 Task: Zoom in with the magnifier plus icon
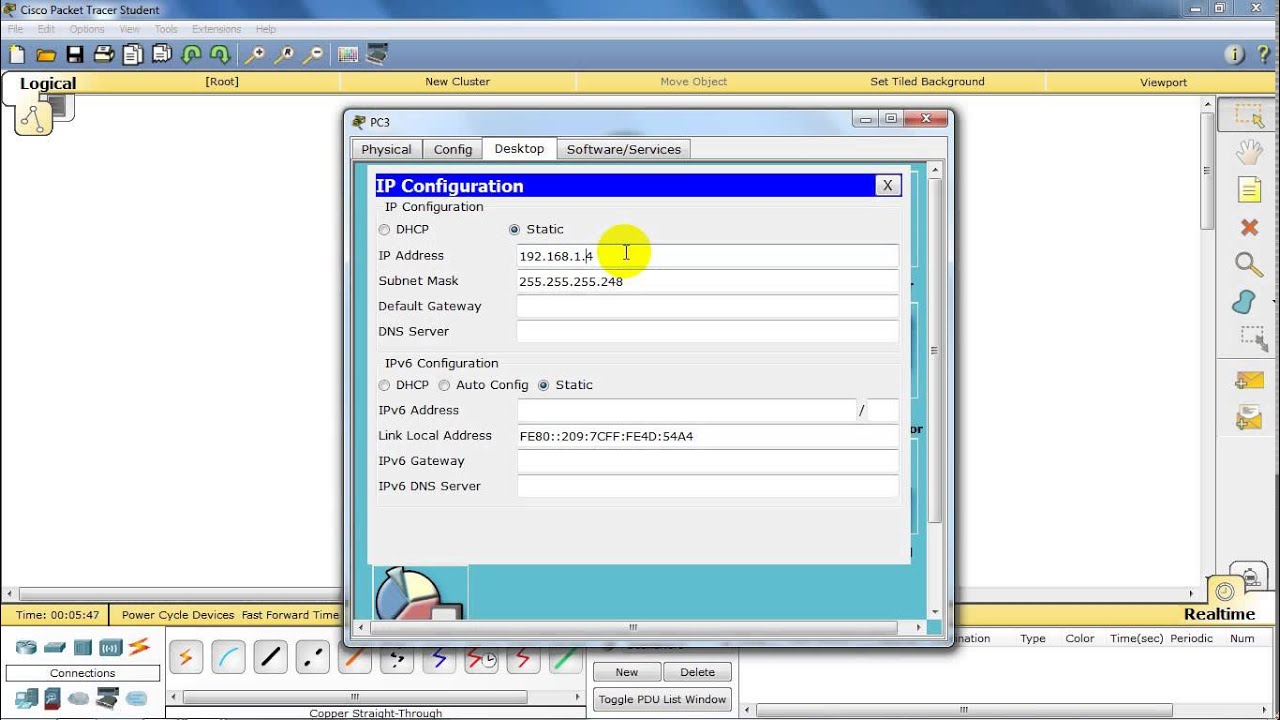pos(256,55)
